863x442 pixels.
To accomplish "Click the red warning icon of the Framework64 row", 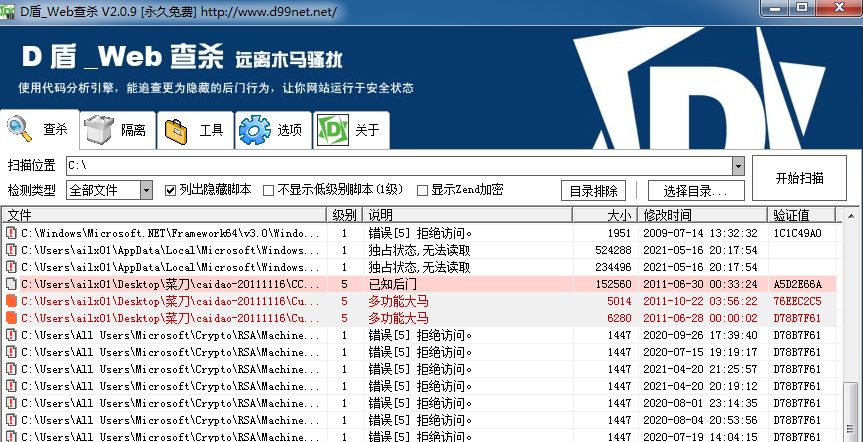I will coord(11,233).
